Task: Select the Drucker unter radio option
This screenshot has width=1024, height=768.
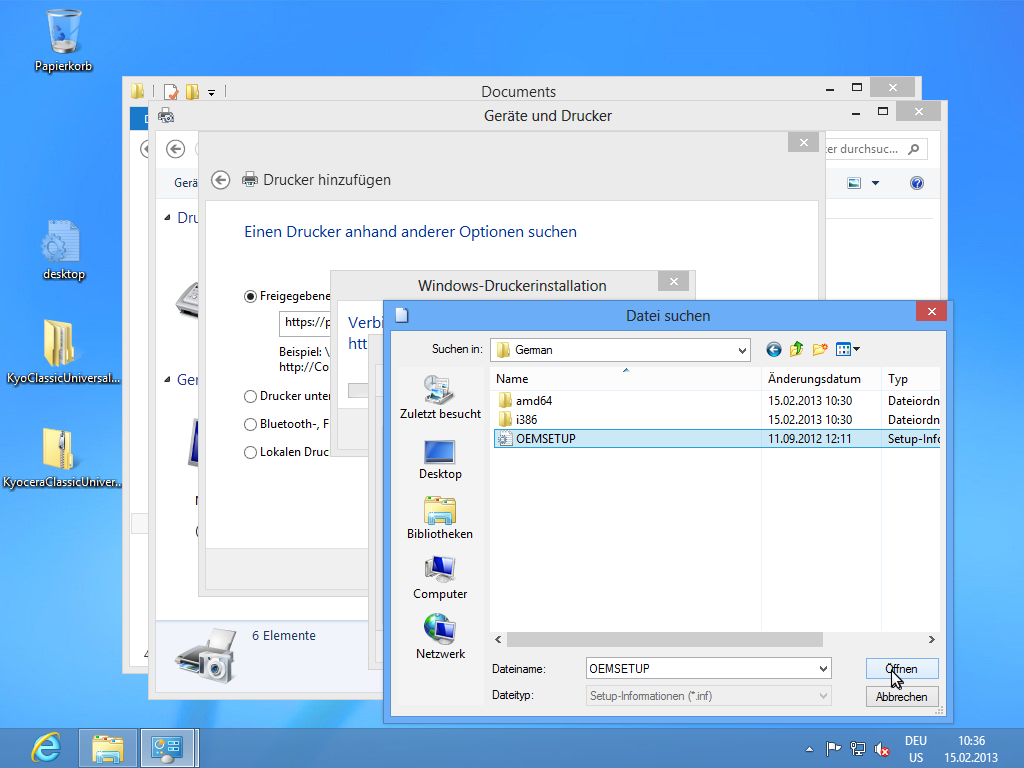Action: coord(250,396)
